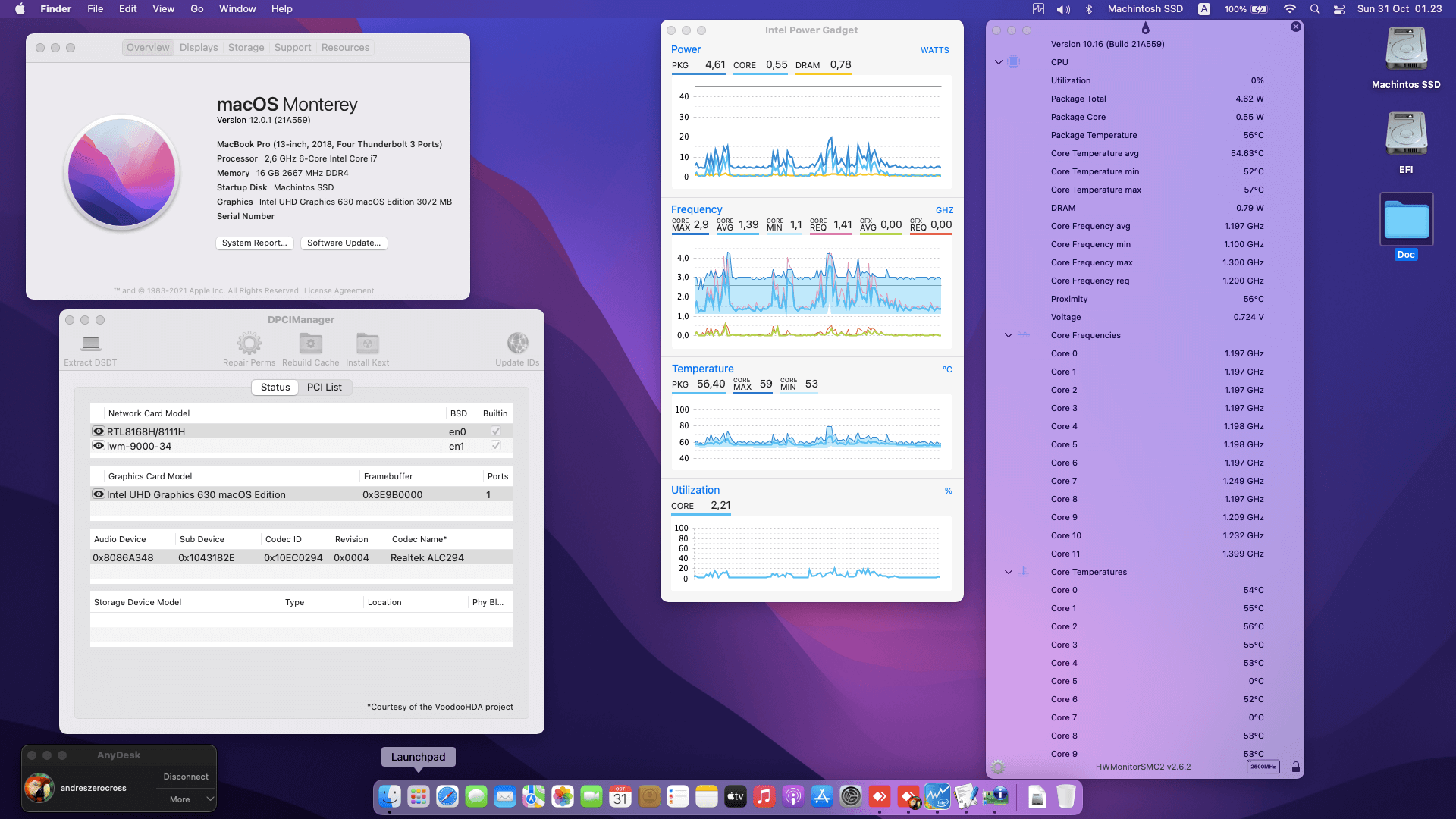1456x819 pixels.
Task: Collapse the Core Temperatures group
Action: (x=1009, y=572)
